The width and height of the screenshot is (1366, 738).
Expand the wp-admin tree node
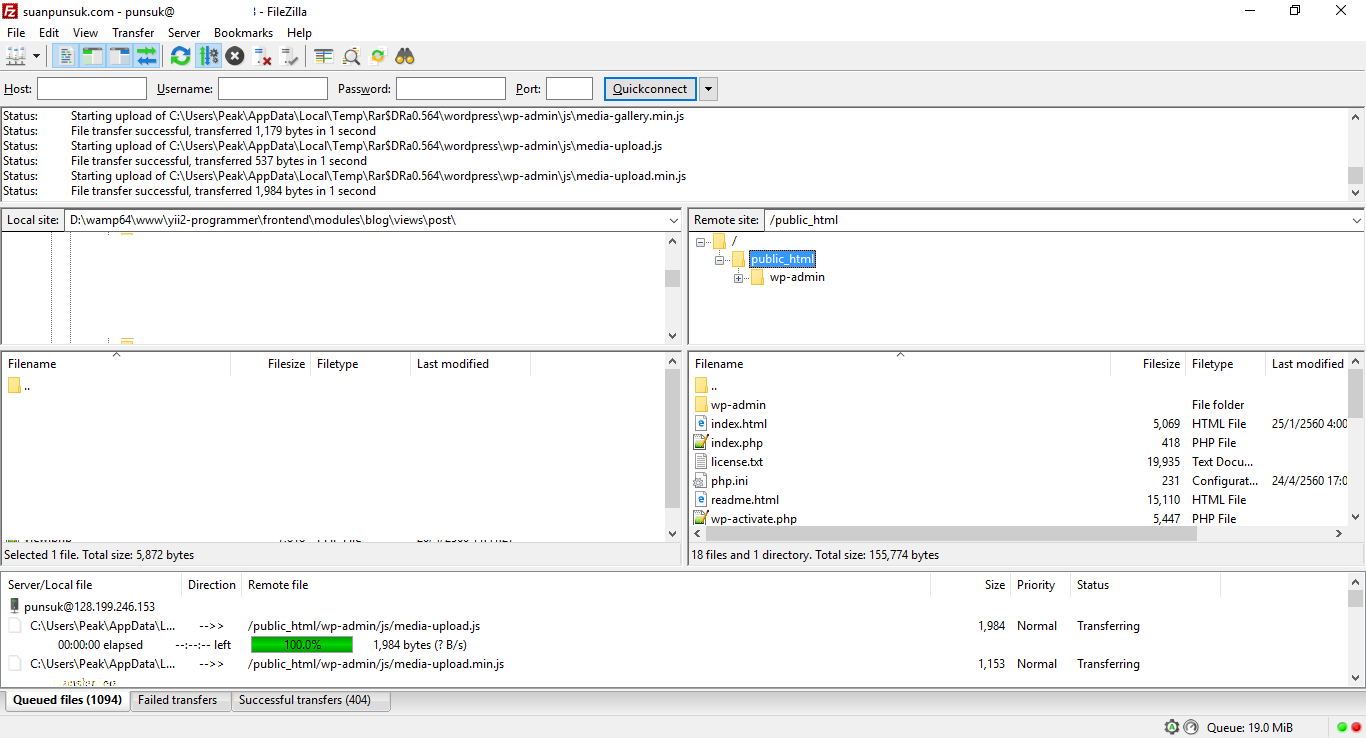pyautogui.click(x=739, y=278)
